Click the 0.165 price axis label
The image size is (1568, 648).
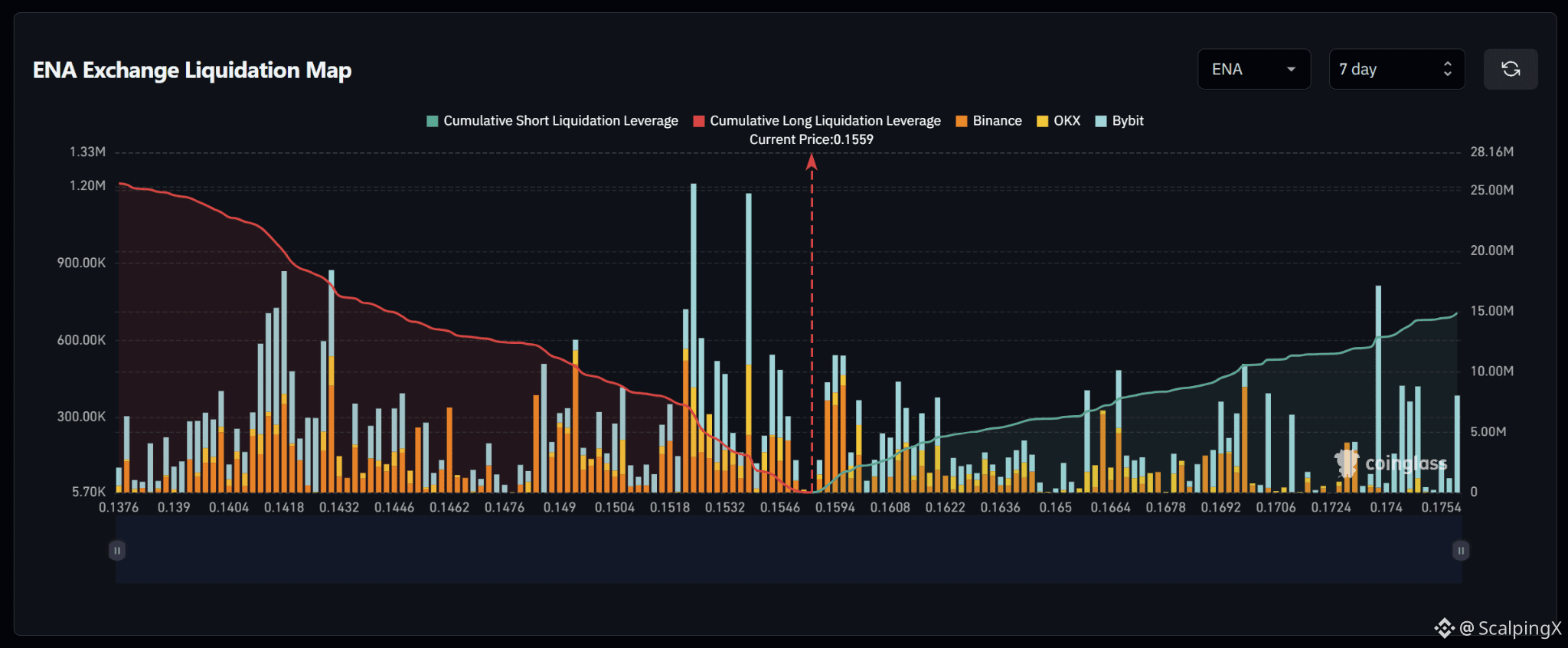[x=1056, y=507]
